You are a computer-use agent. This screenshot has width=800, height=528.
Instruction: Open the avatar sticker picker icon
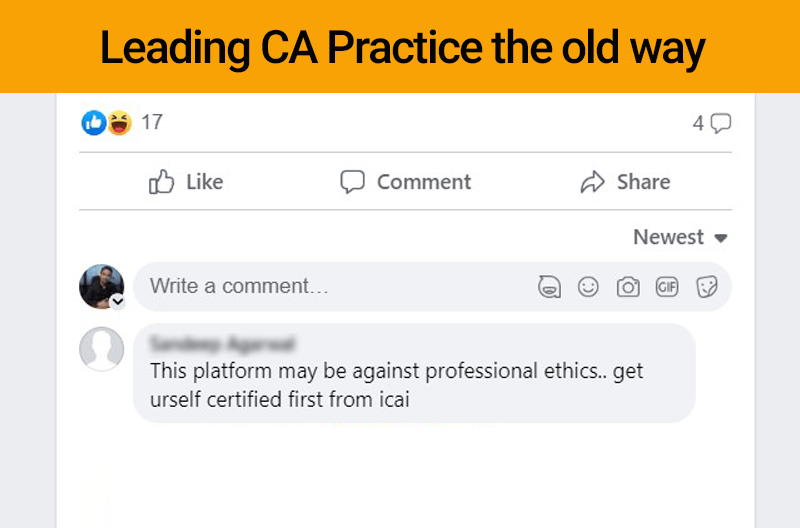click(x=549, y=287)
